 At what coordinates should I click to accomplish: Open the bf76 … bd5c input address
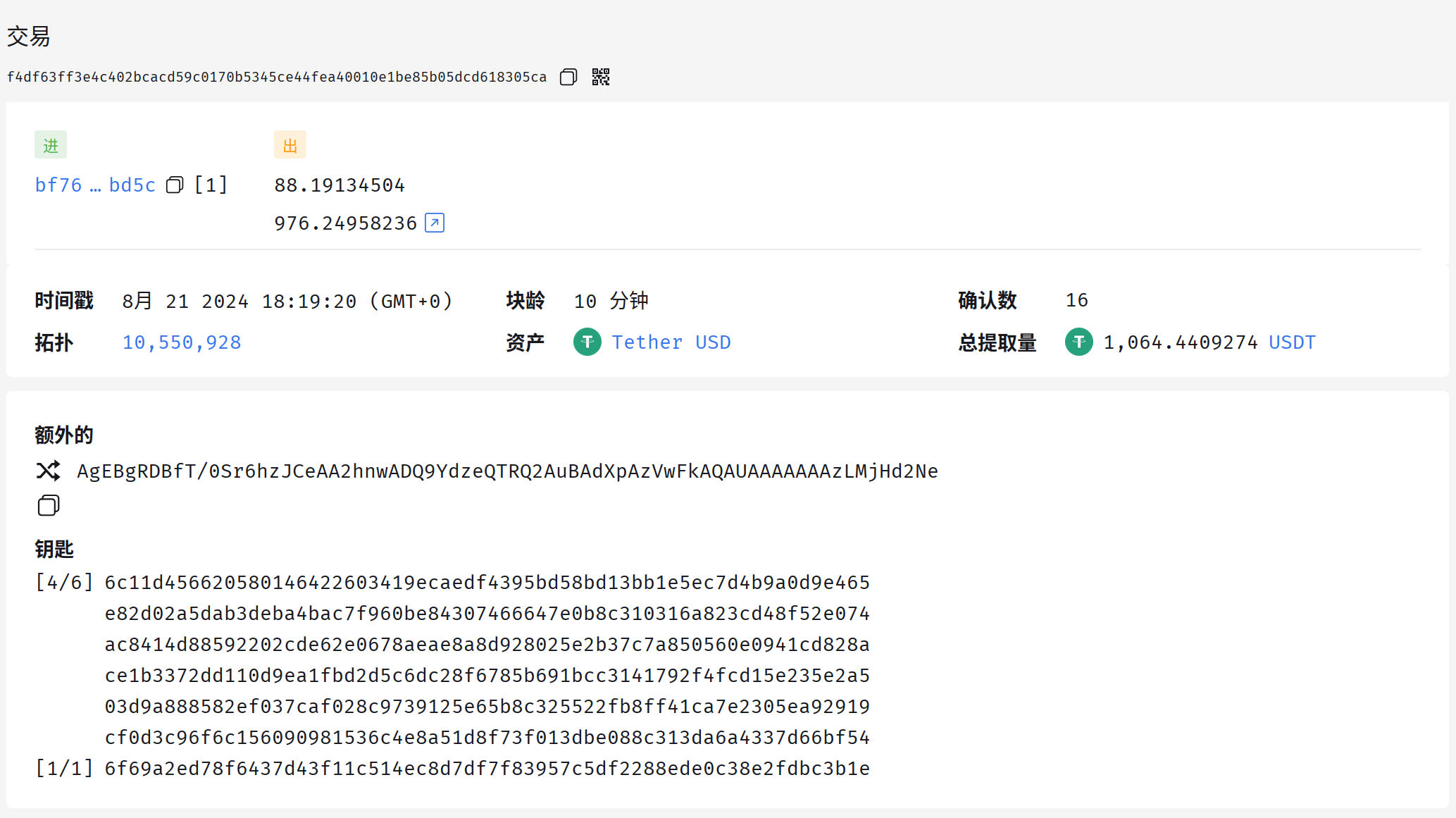click(x=95, y=185)
